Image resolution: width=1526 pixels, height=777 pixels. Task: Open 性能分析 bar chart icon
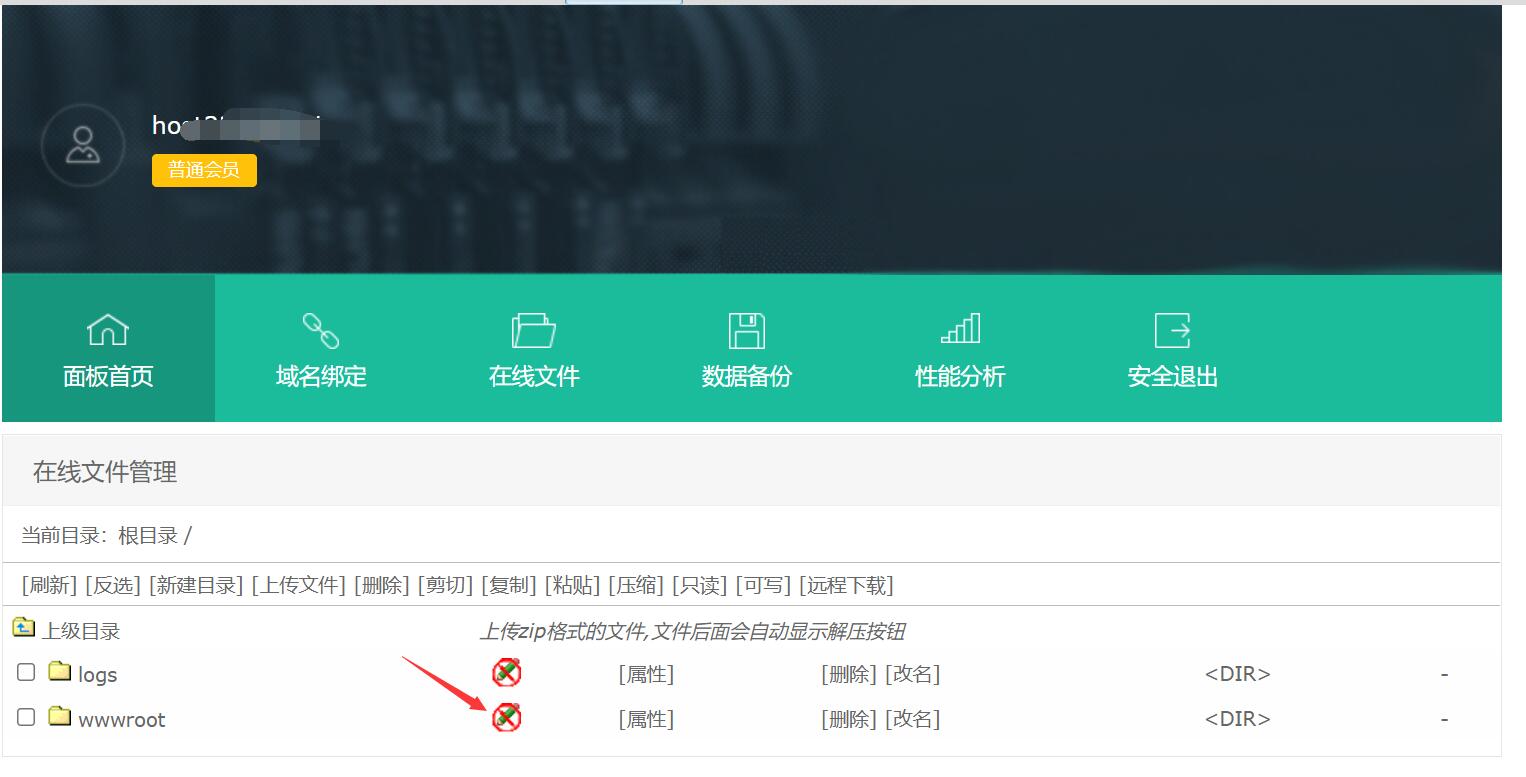[960, 329]
